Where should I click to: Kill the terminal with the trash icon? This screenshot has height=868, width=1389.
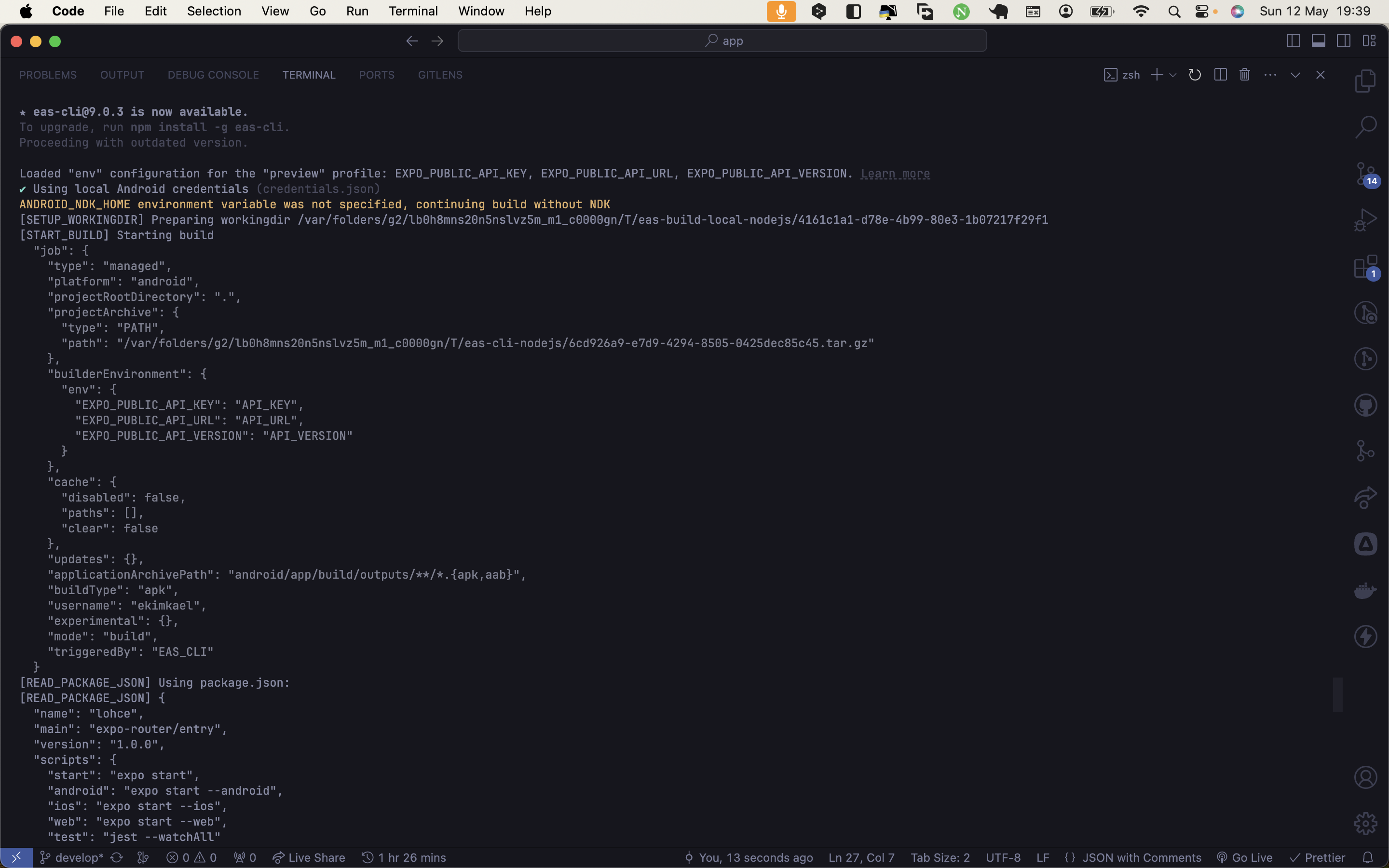(x=1244, y=75)
